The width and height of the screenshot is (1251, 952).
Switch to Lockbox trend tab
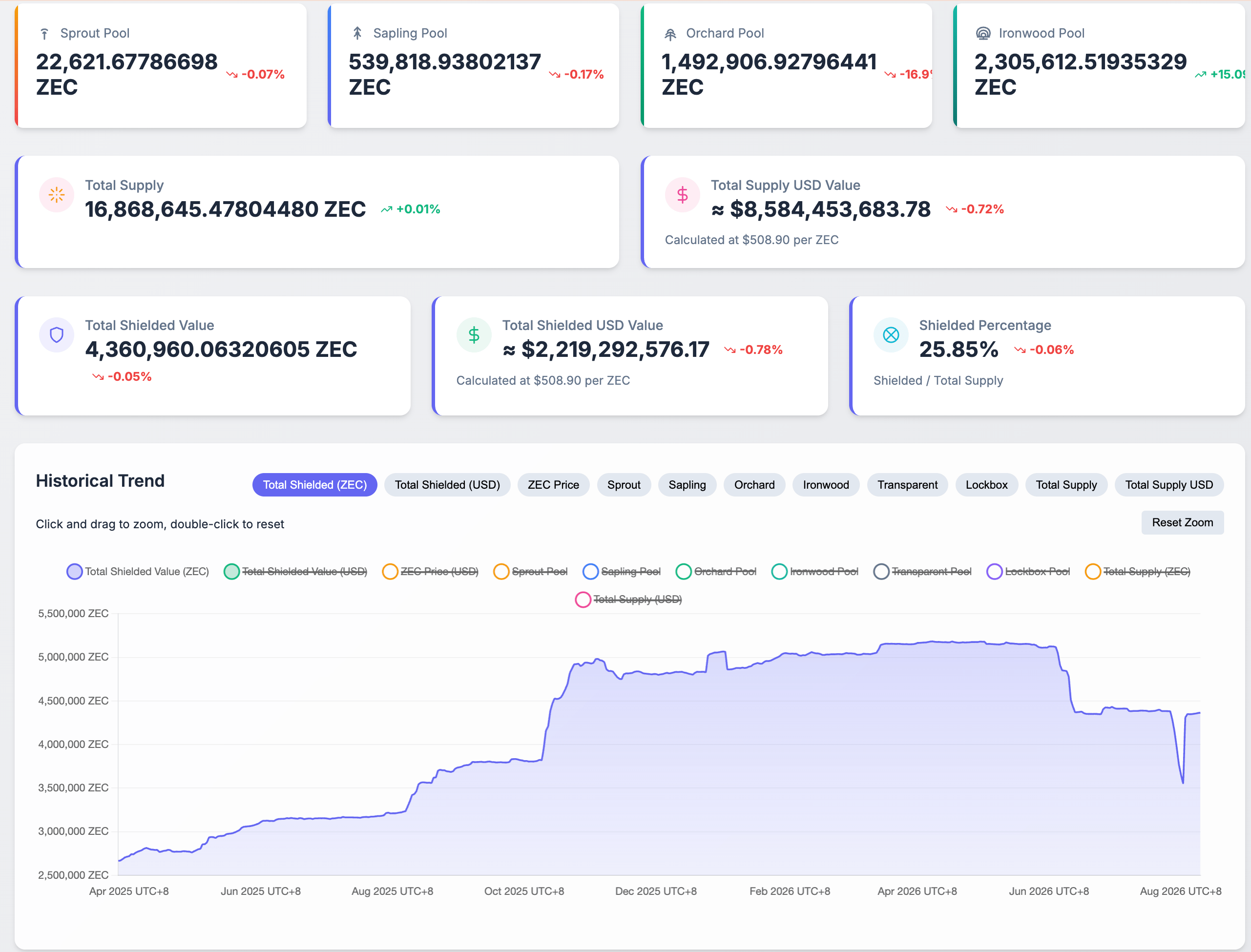coord(986,485)
